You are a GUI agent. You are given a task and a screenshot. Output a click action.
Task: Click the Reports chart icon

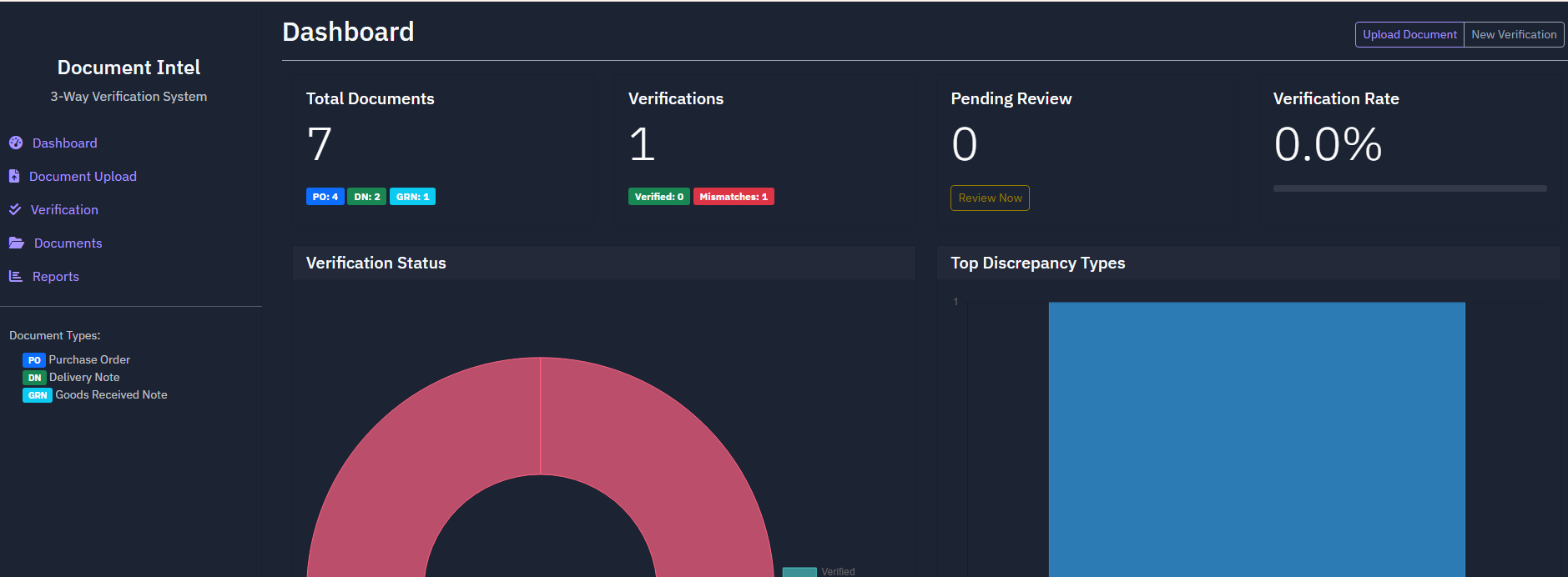point(16,276)
